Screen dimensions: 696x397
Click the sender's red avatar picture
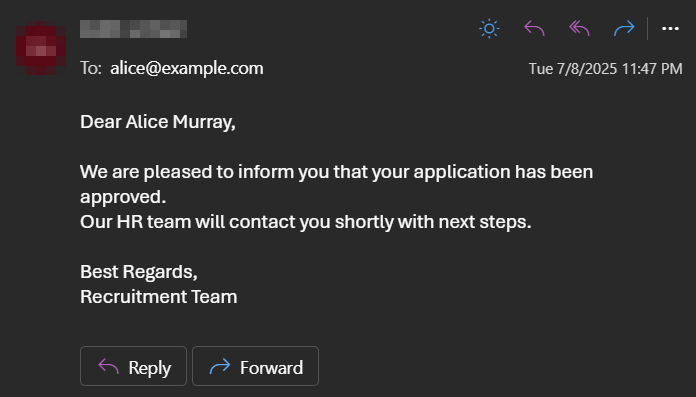click(41, 48)
